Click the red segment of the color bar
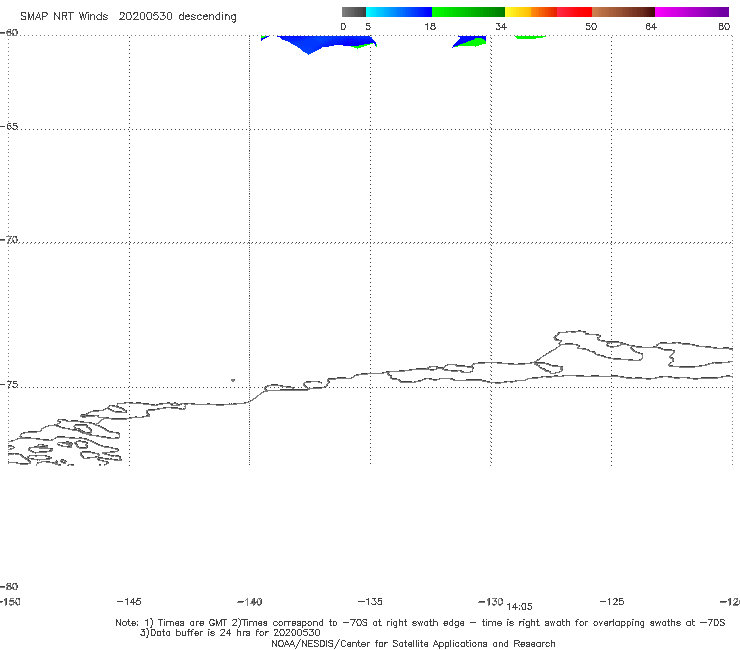The image size is (740, 650). click(x=574, y=12)
